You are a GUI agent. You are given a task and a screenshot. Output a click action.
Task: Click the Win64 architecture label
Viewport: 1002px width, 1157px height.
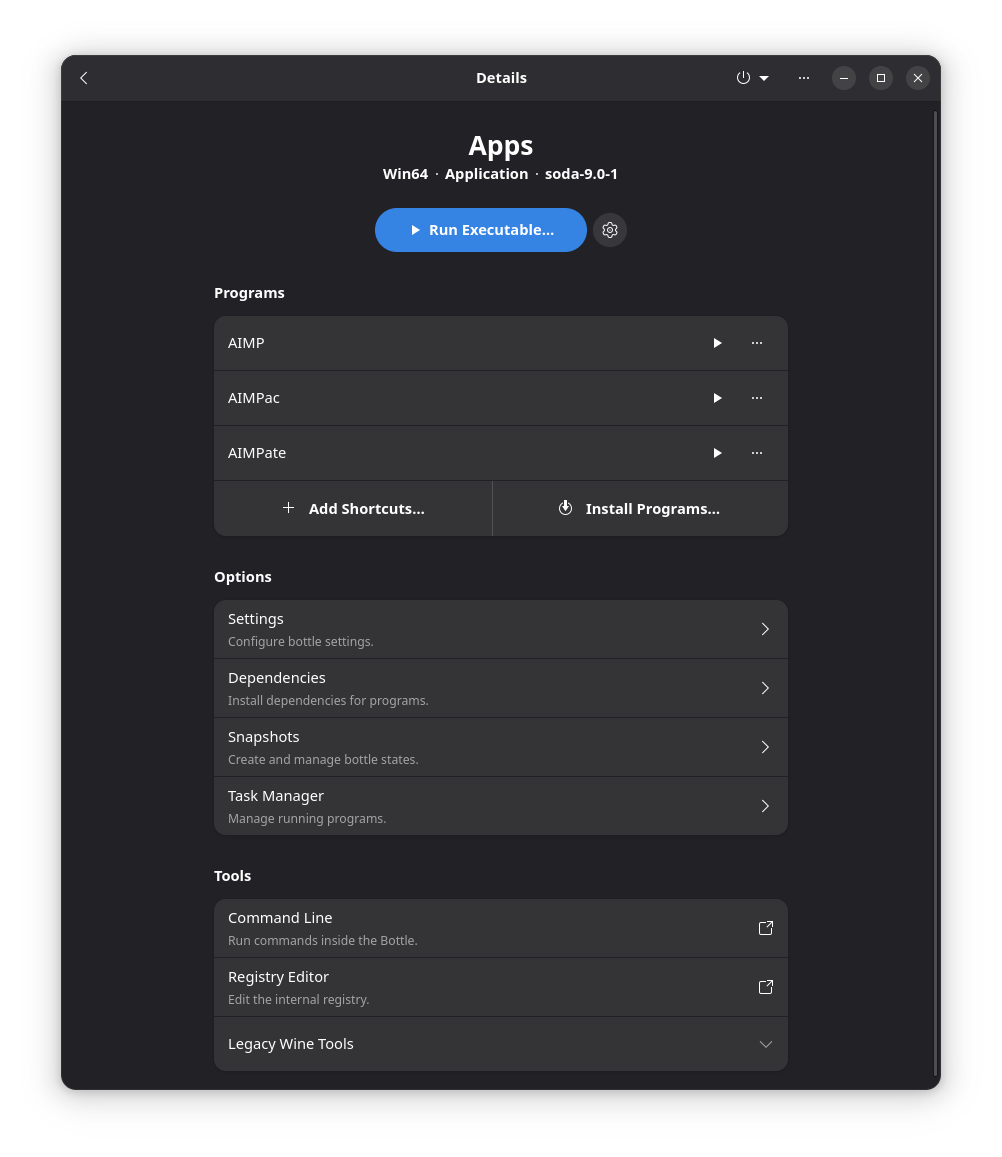tap(405, 174)
